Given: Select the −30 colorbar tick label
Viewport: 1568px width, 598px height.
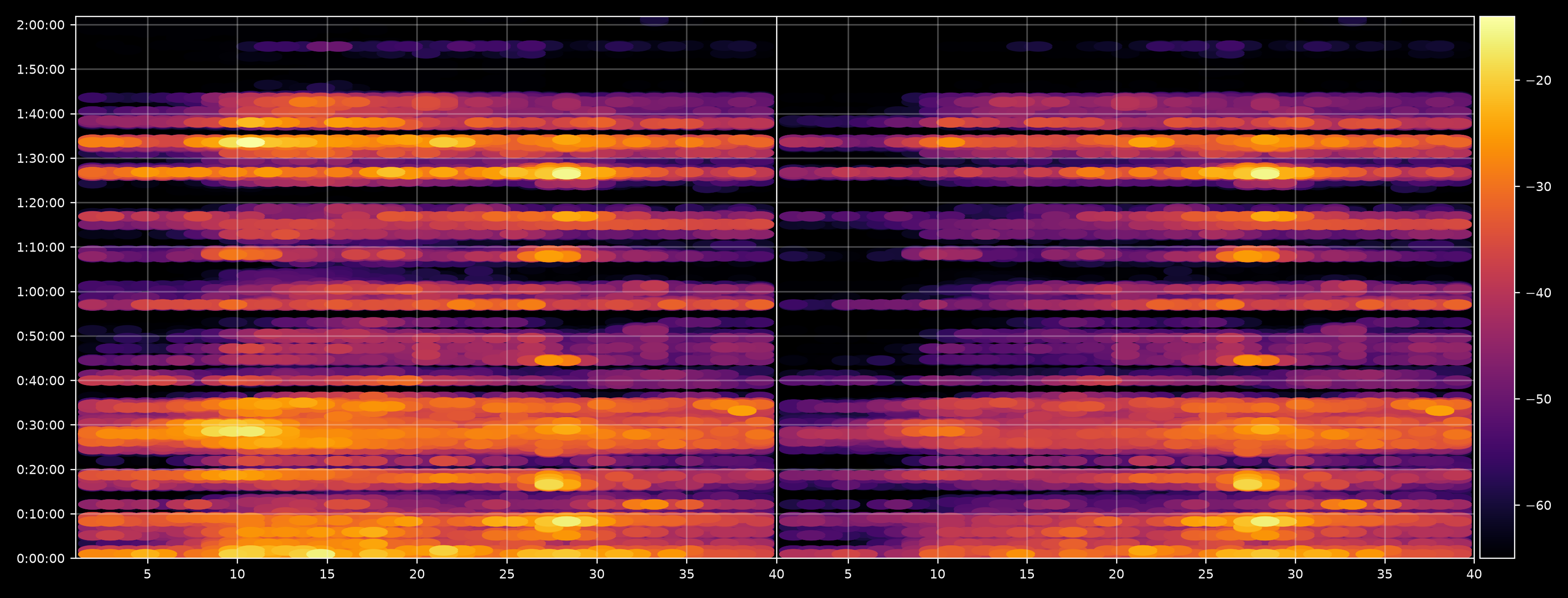Looking at the screenshot, I should pos(1539,186).
